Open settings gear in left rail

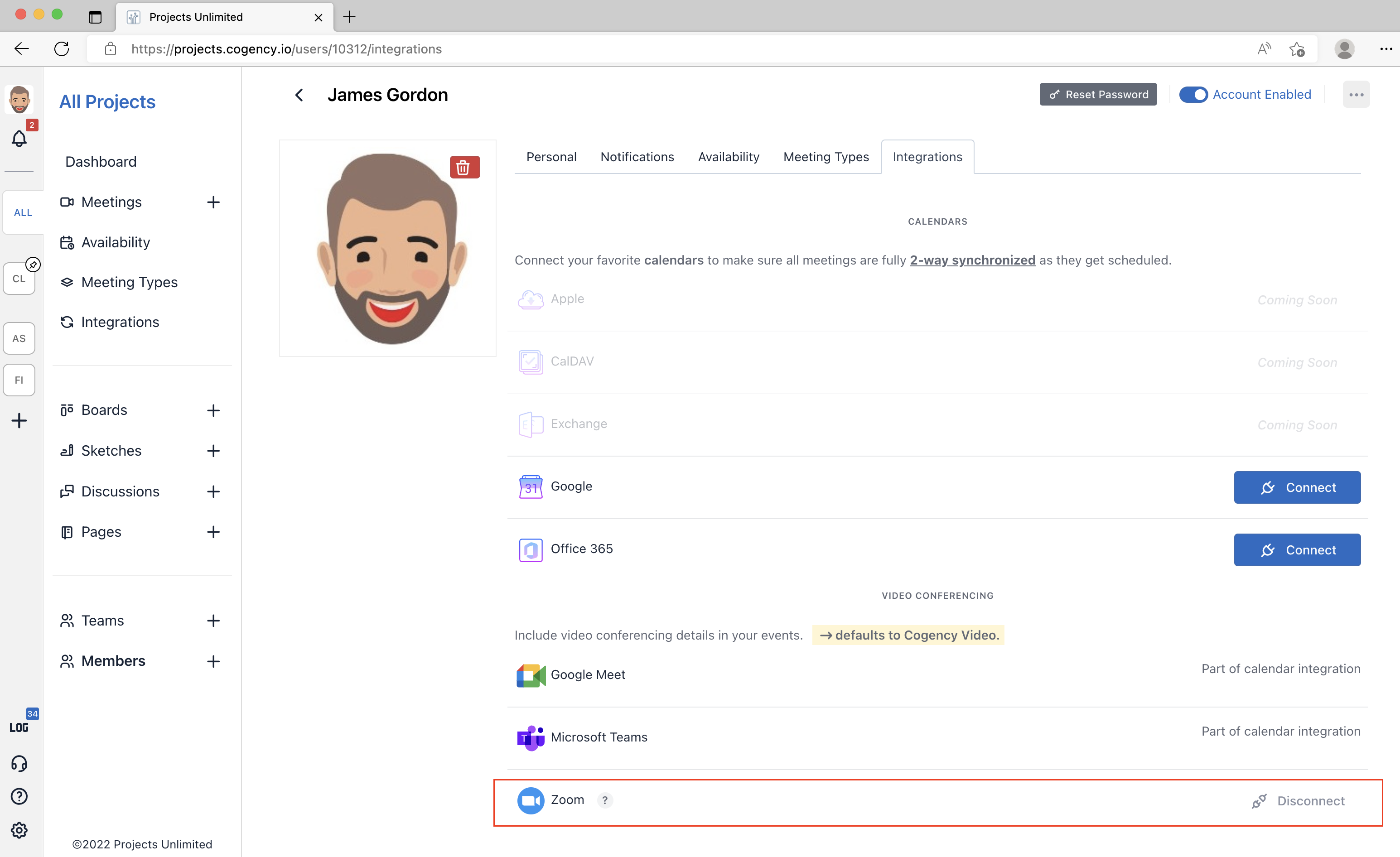coord(19,830)
